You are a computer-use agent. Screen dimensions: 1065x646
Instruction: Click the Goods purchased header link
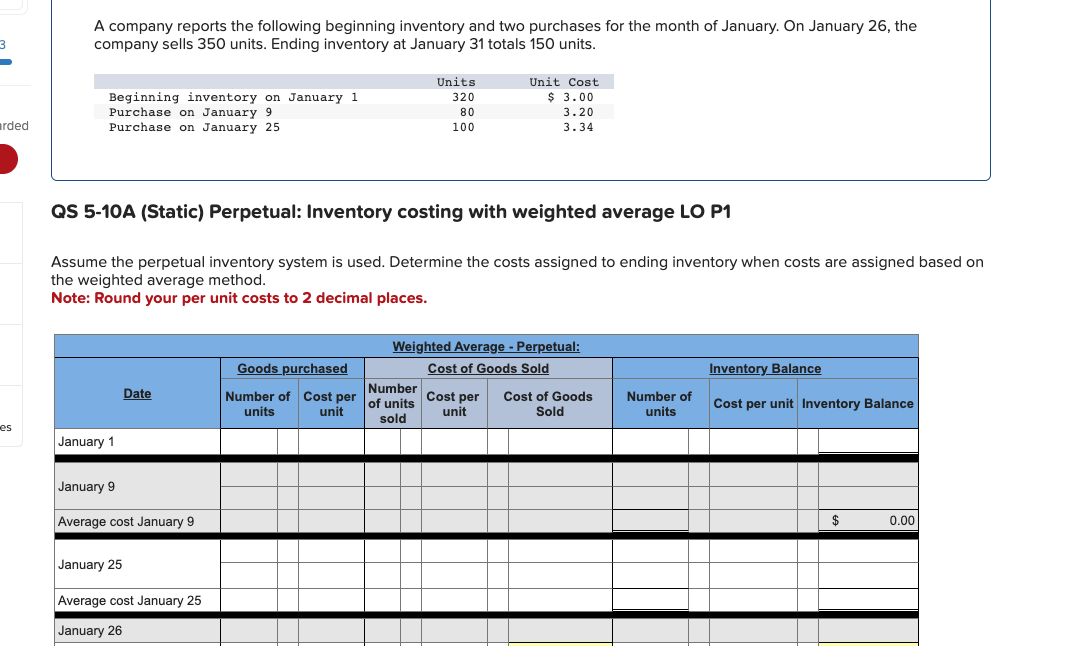292,368
